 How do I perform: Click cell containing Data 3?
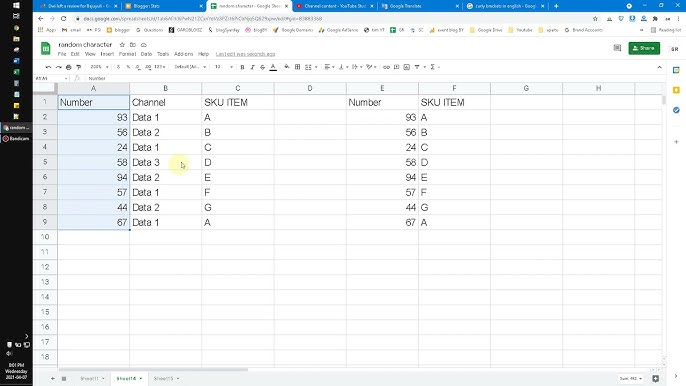coord(165,162)
